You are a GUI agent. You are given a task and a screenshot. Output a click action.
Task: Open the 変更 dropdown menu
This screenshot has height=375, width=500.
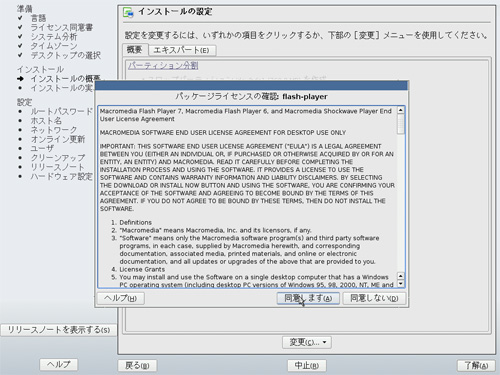307,342
